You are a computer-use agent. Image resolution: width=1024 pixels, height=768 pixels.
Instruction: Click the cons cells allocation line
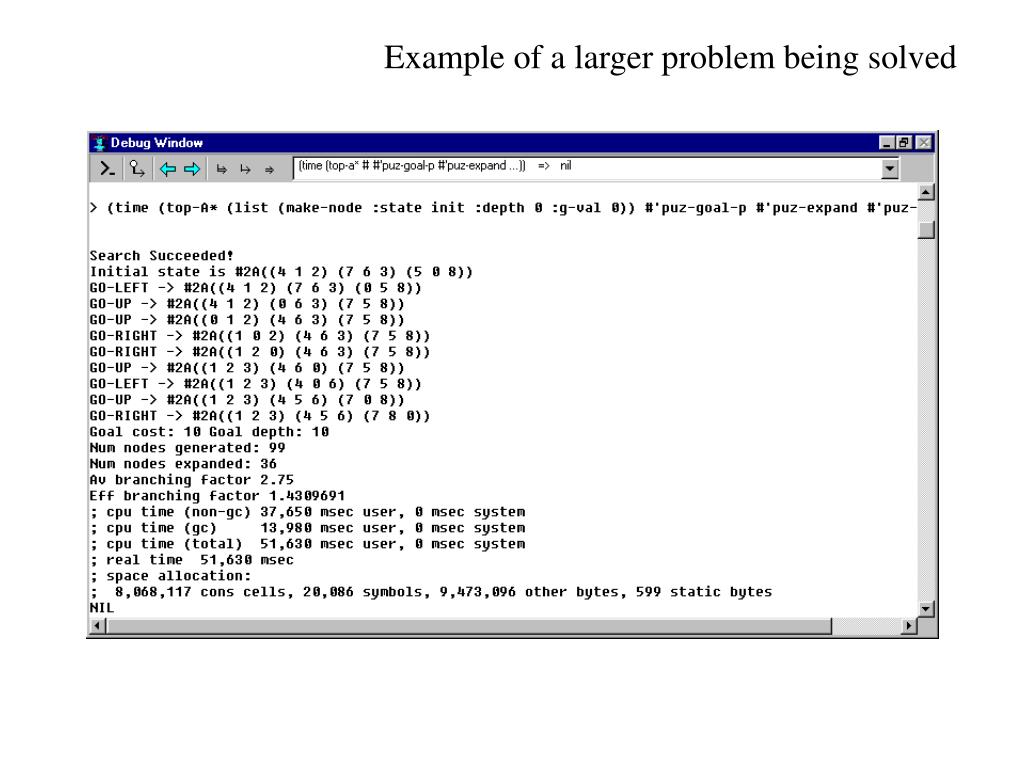coord(431,592)
